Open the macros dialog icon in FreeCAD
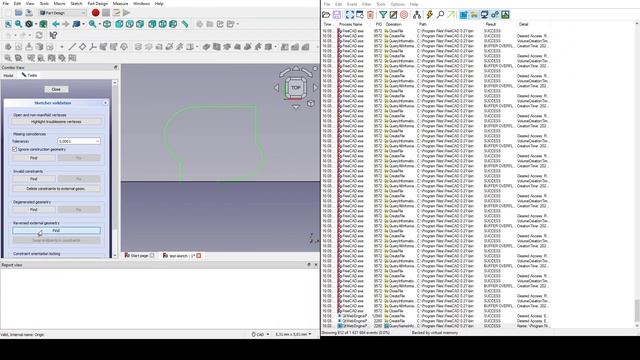This screenshot has width=640, height=360. pos(116,13)
